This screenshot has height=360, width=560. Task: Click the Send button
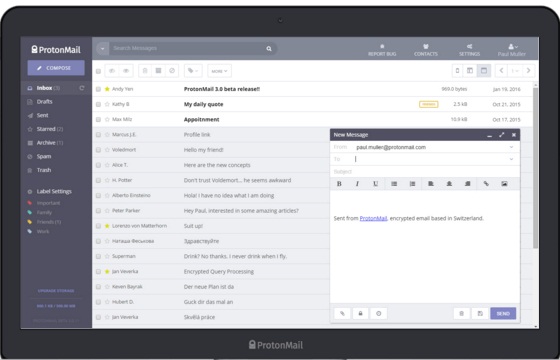[503, 314]
